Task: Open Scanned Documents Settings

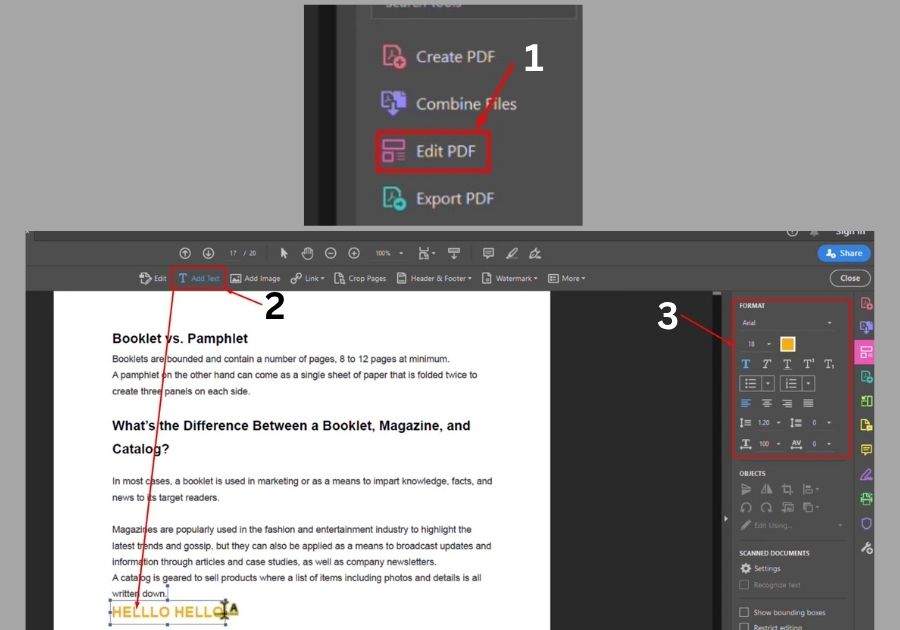Action: tap(761, 568)
